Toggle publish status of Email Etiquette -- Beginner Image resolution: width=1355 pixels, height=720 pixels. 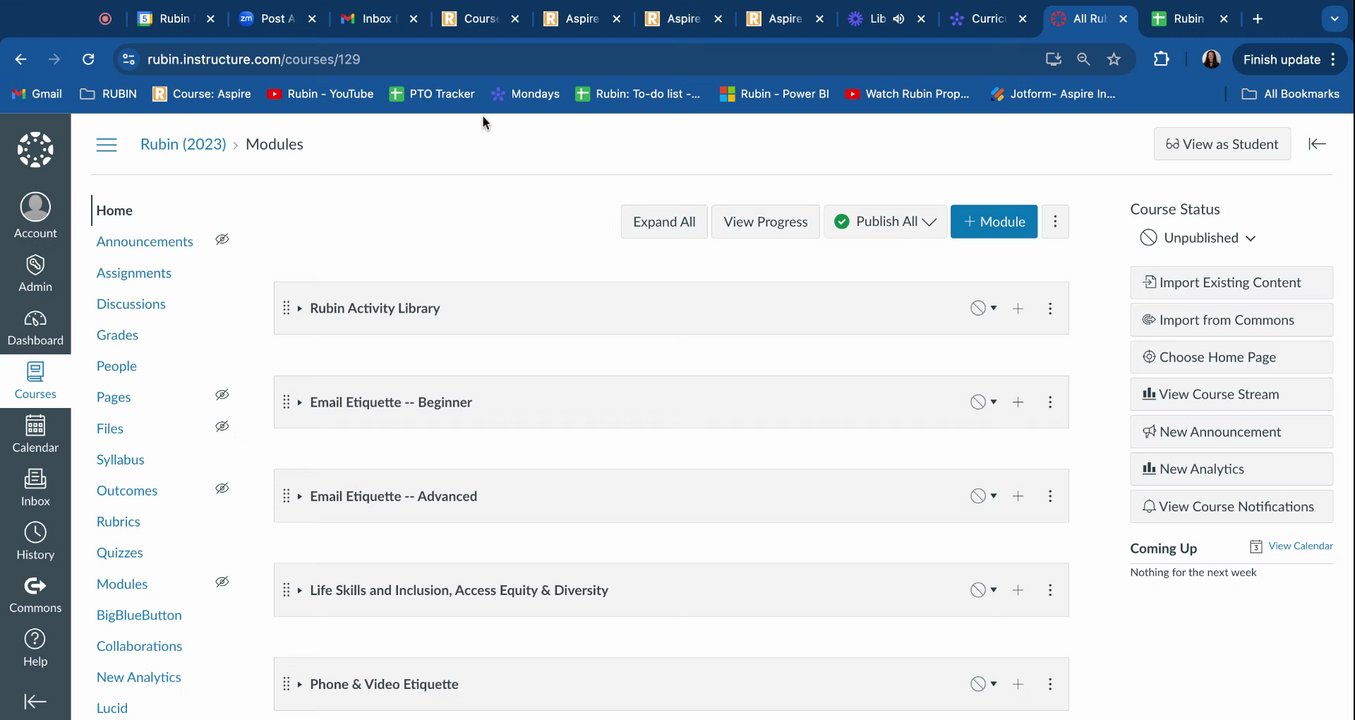click(983, 403)
